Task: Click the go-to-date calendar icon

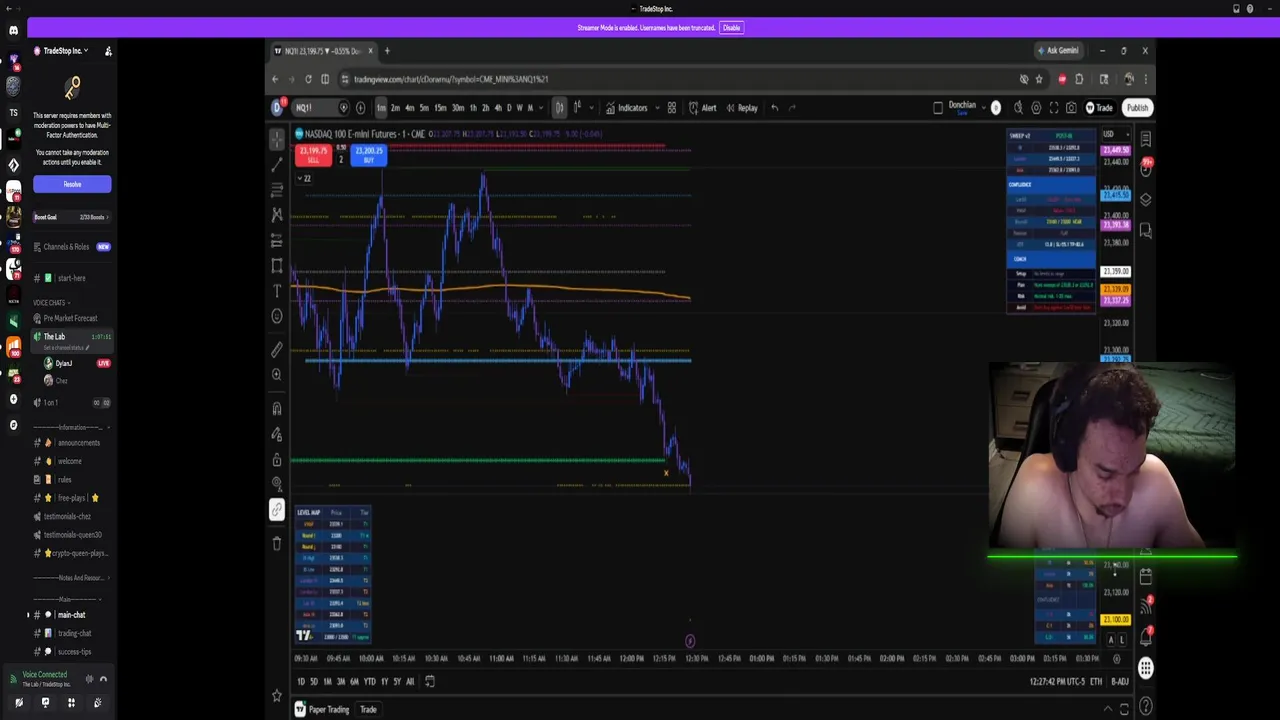Action: tap(430, 681)
